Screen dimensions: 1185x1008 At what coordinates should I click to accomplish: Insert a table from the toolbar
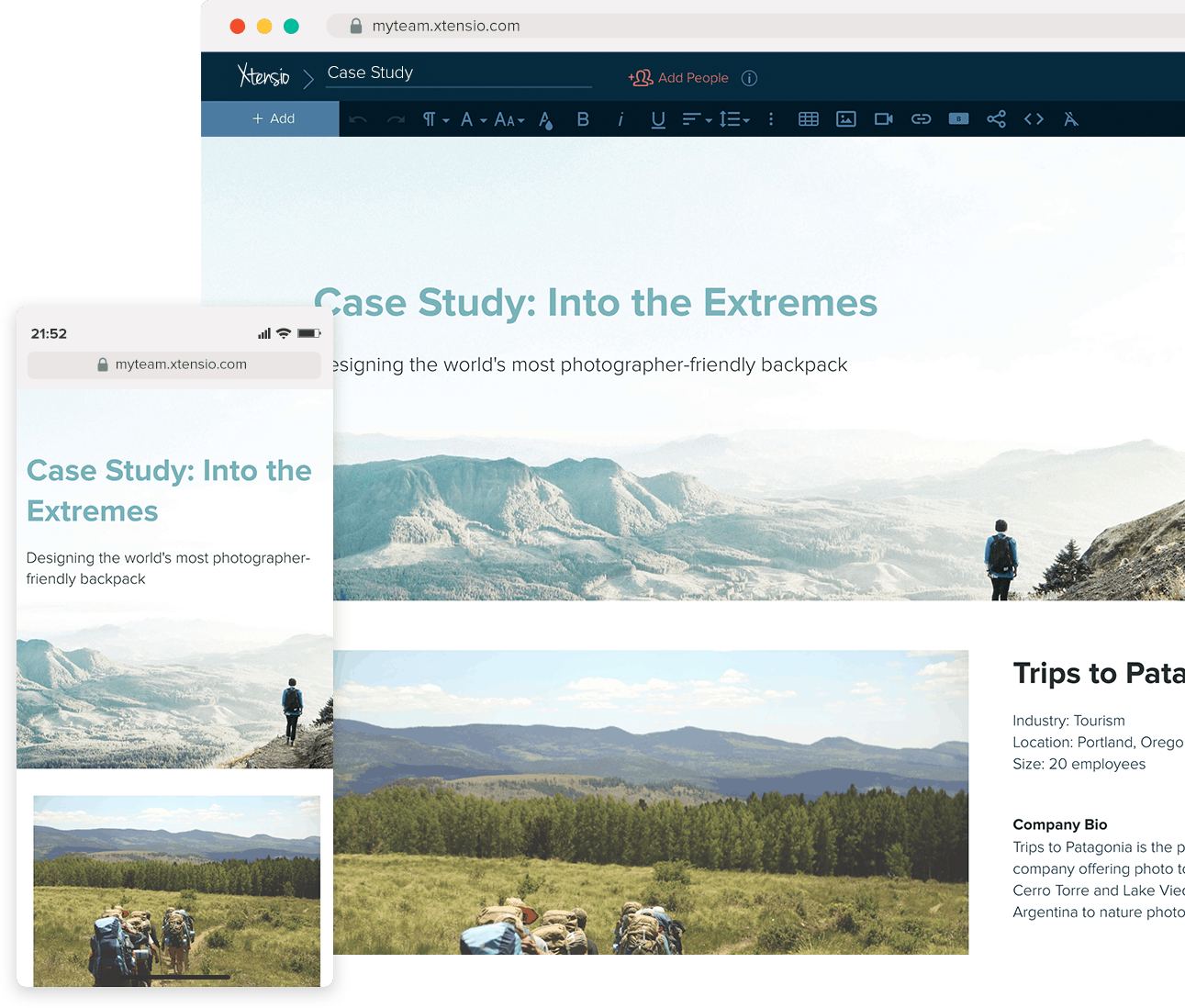coord(809,118)
